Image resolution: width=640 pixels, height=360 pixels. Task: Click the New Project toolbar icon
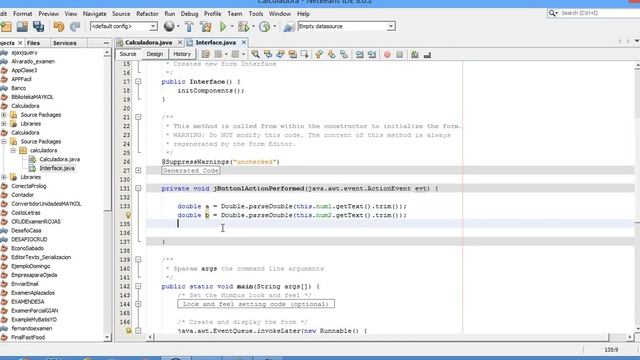[6, 27]
